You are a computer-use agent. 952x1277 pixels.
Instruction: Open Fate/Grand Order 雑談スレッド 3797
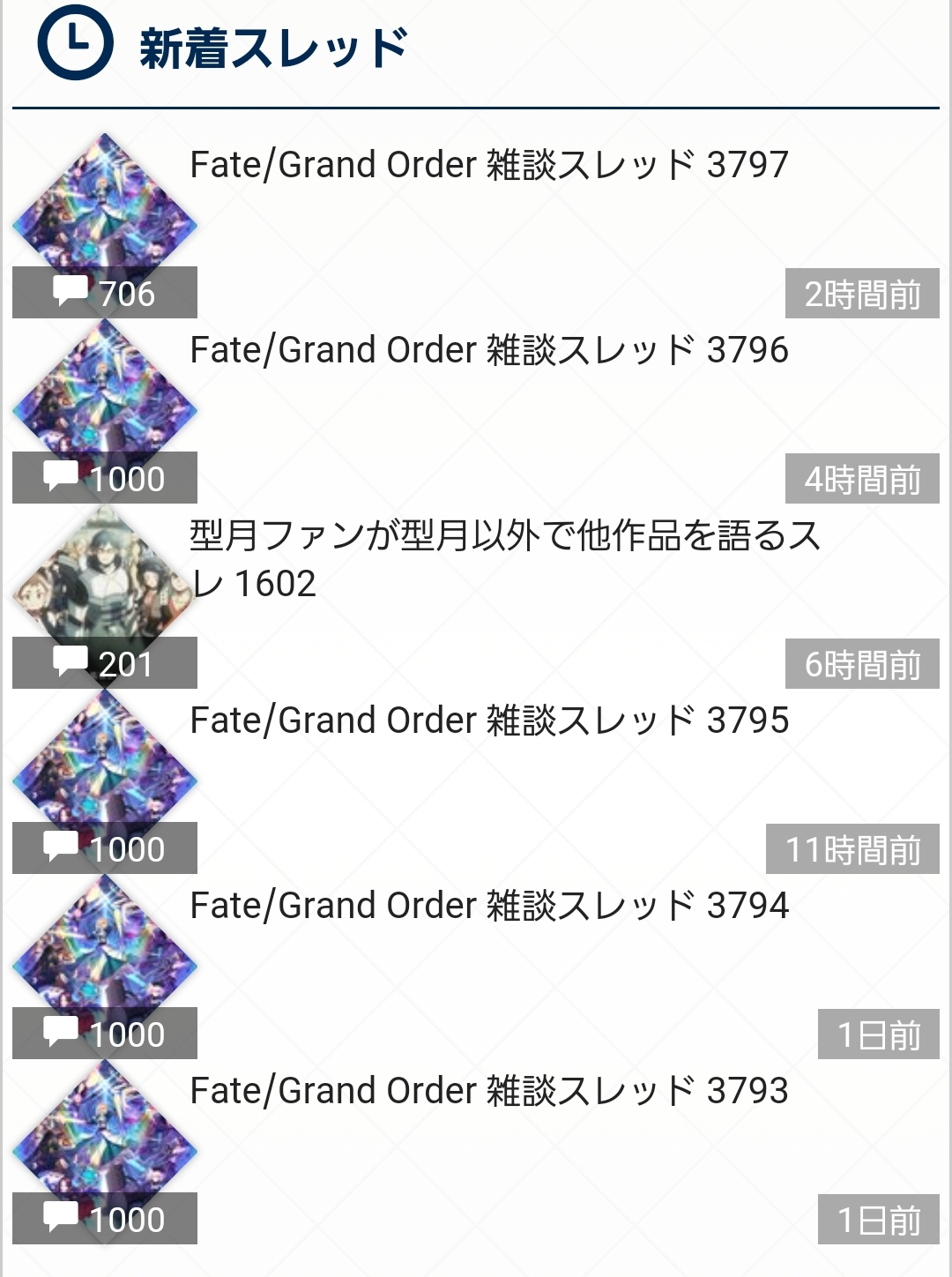click(x=489, y=165)
